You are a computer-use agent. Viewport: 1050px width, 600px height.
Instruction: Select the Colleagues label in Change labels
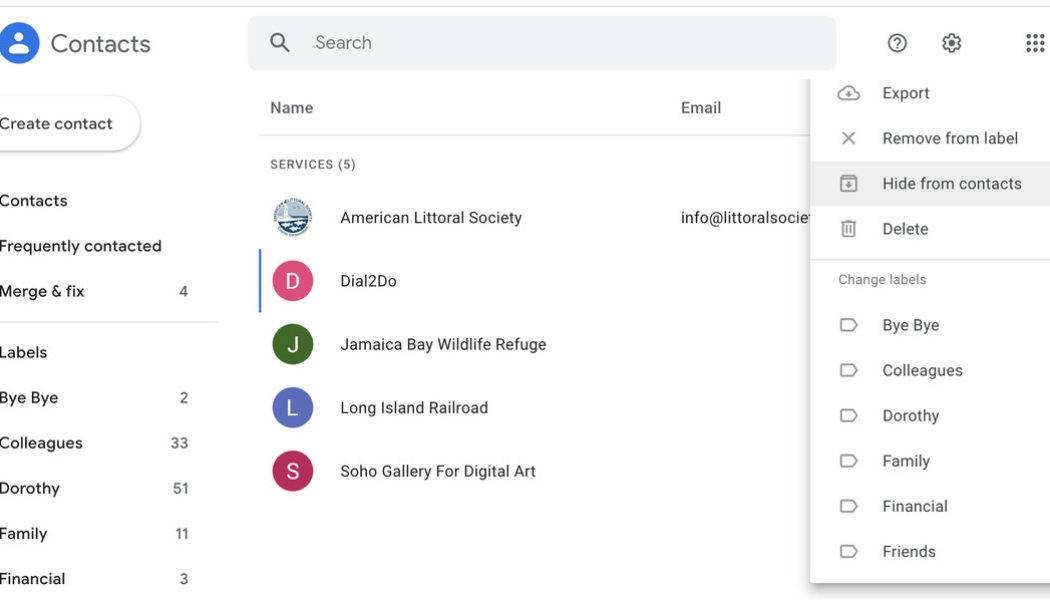(922, 370)
